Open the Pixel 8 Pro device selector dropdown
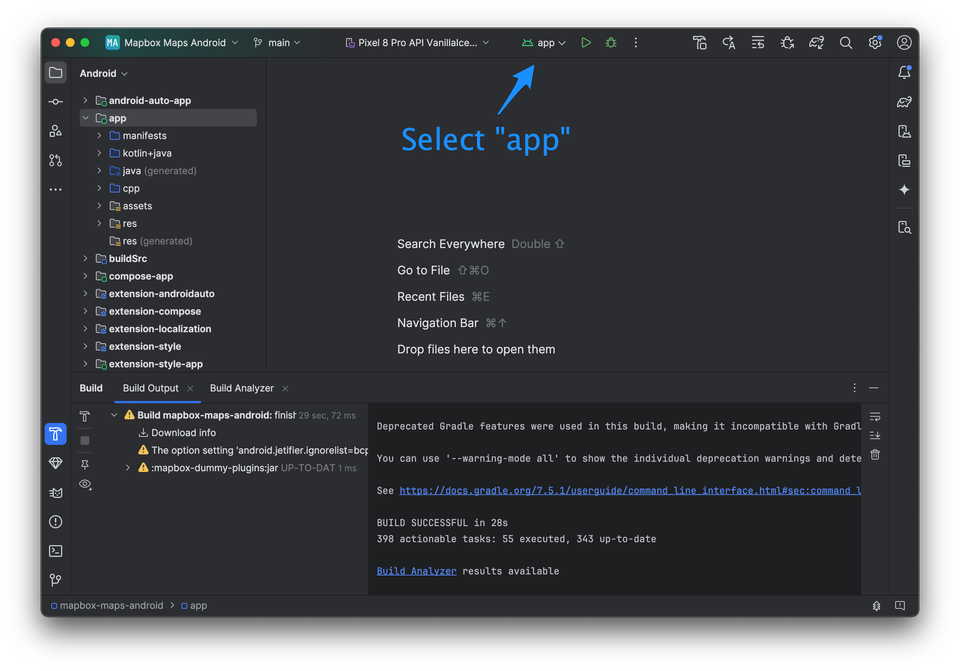 pos(417,43)
